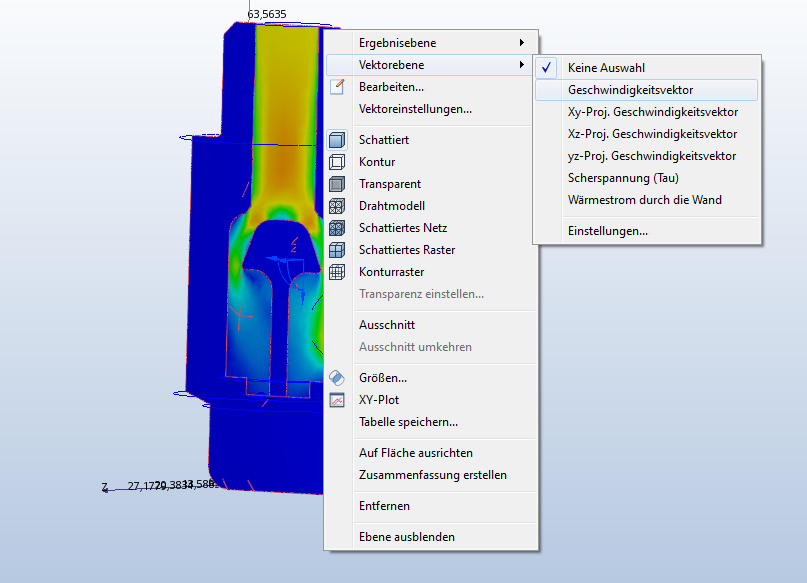Select Scherspannung (Tau) vector
The height and width of the screenshot is (583, 807).
647,178
